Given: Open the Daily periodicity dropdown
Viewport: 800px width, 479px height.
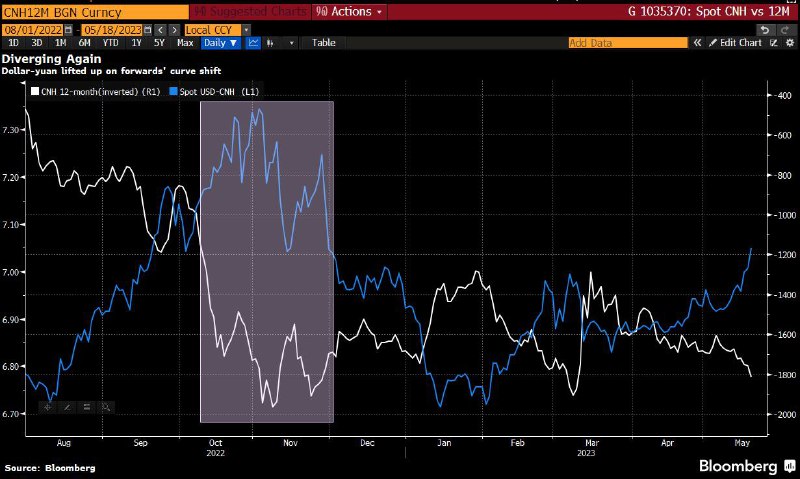Looking at the screenshot, I should [x=221, y=43].
